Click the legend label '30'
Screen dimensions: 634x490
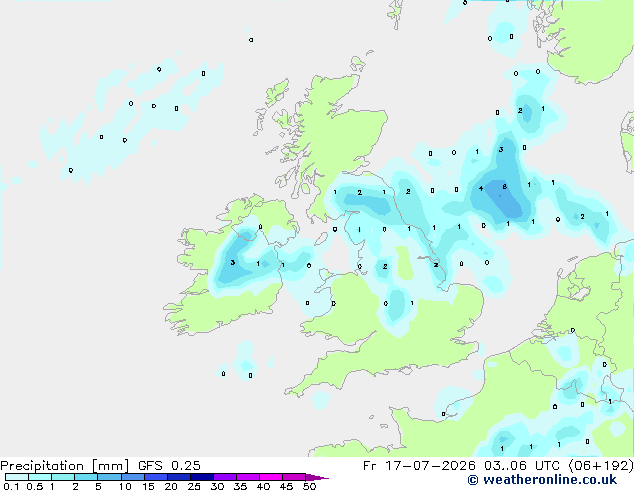(217, 486)
